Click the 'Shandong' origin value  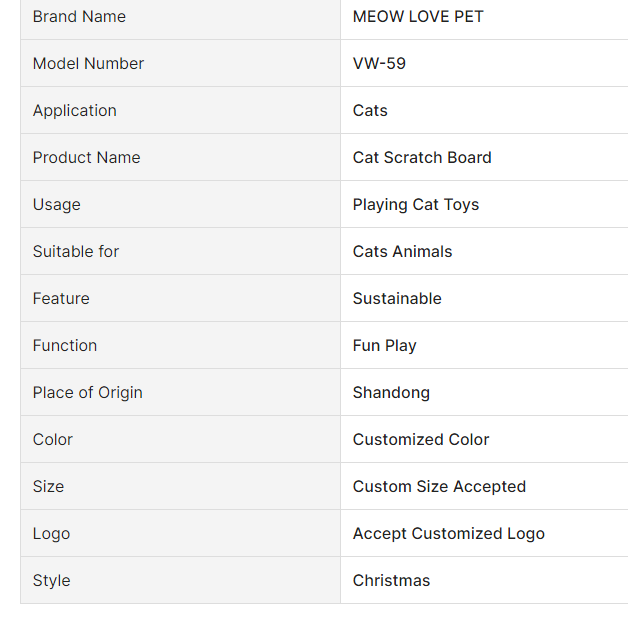391,392
